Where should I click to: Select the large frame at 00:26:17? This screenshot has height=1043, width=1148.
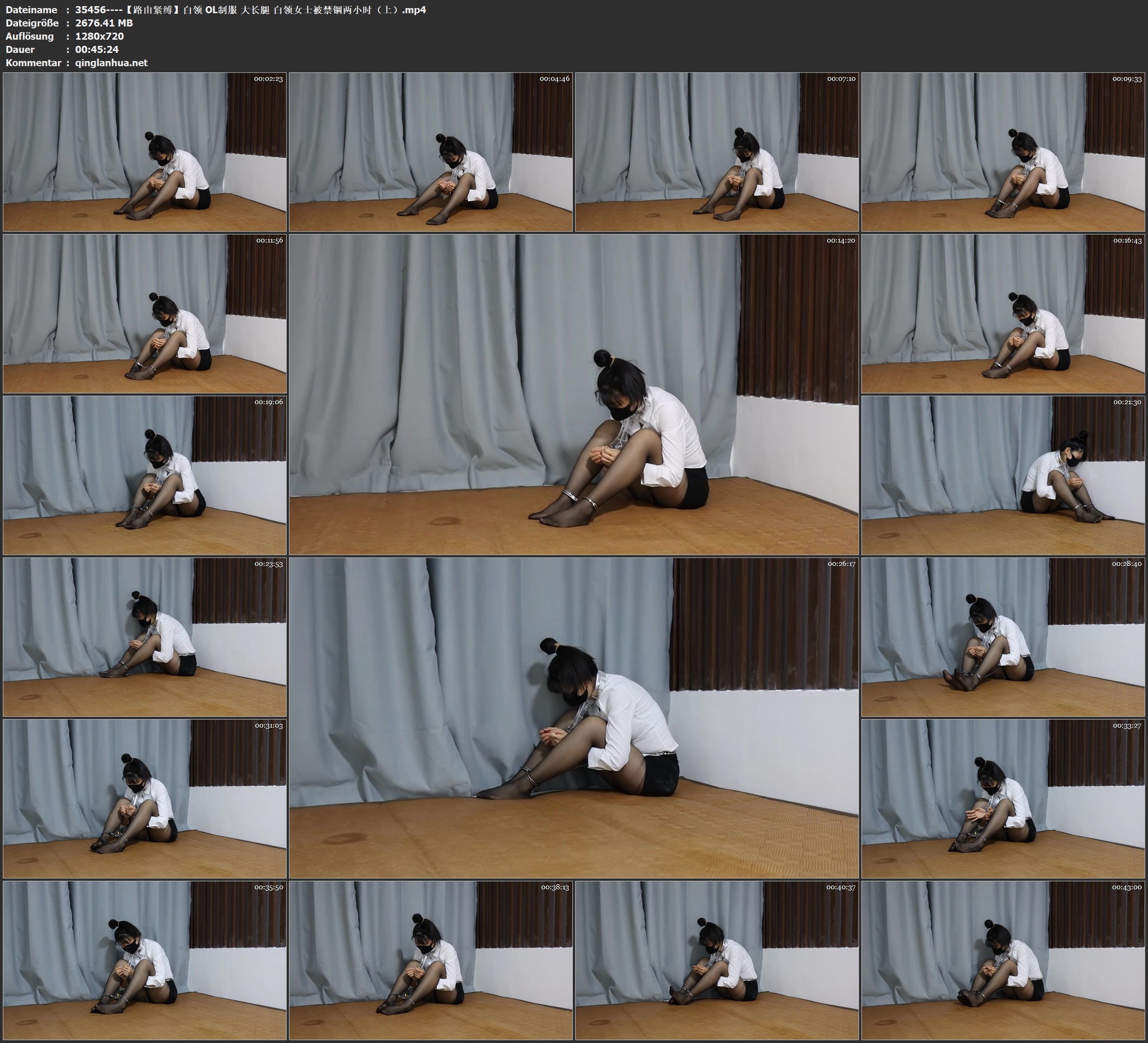tap(573, 717)
